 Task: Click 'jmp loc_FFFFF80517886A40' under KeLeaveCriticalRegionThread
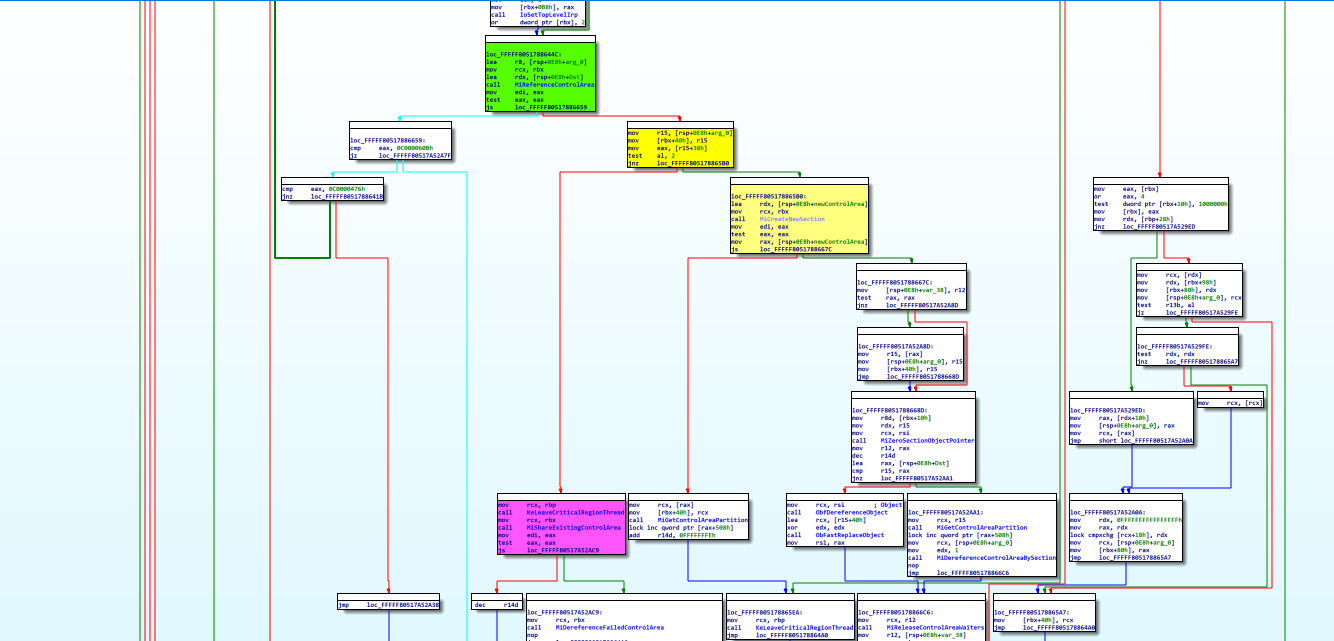click(777, 635)
